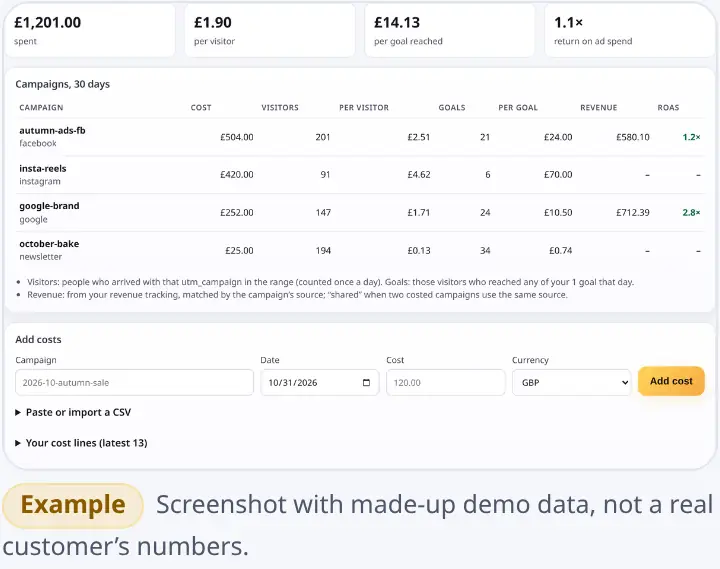The height and width of the screenshot is (569, 720).
Task: Click the £712.39 revenue cell
Action: pyautogui.click(x=633, y=213)
